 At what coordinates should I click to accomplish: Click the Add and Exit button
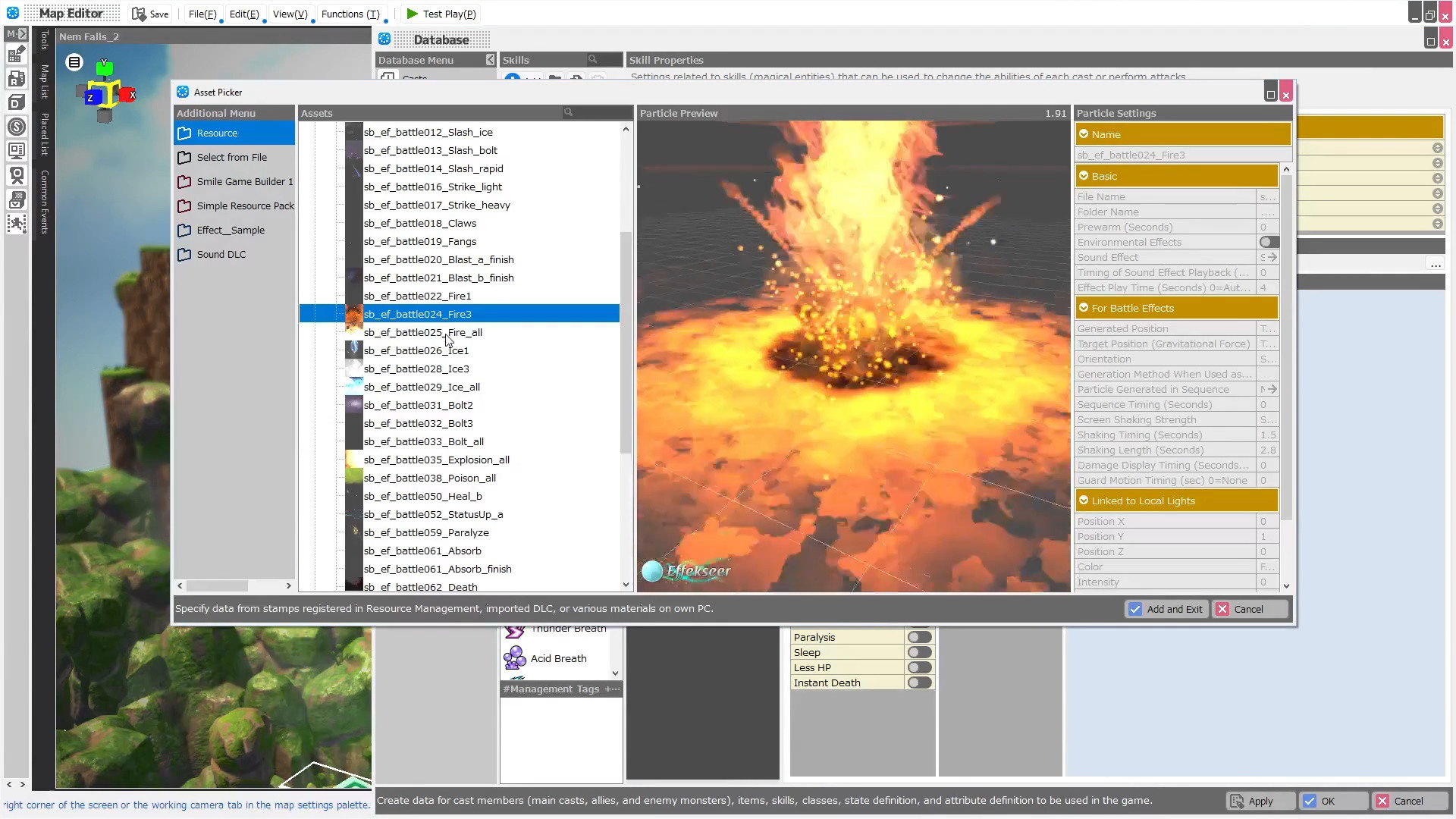pyautogui.click(x=1166, y=608)
